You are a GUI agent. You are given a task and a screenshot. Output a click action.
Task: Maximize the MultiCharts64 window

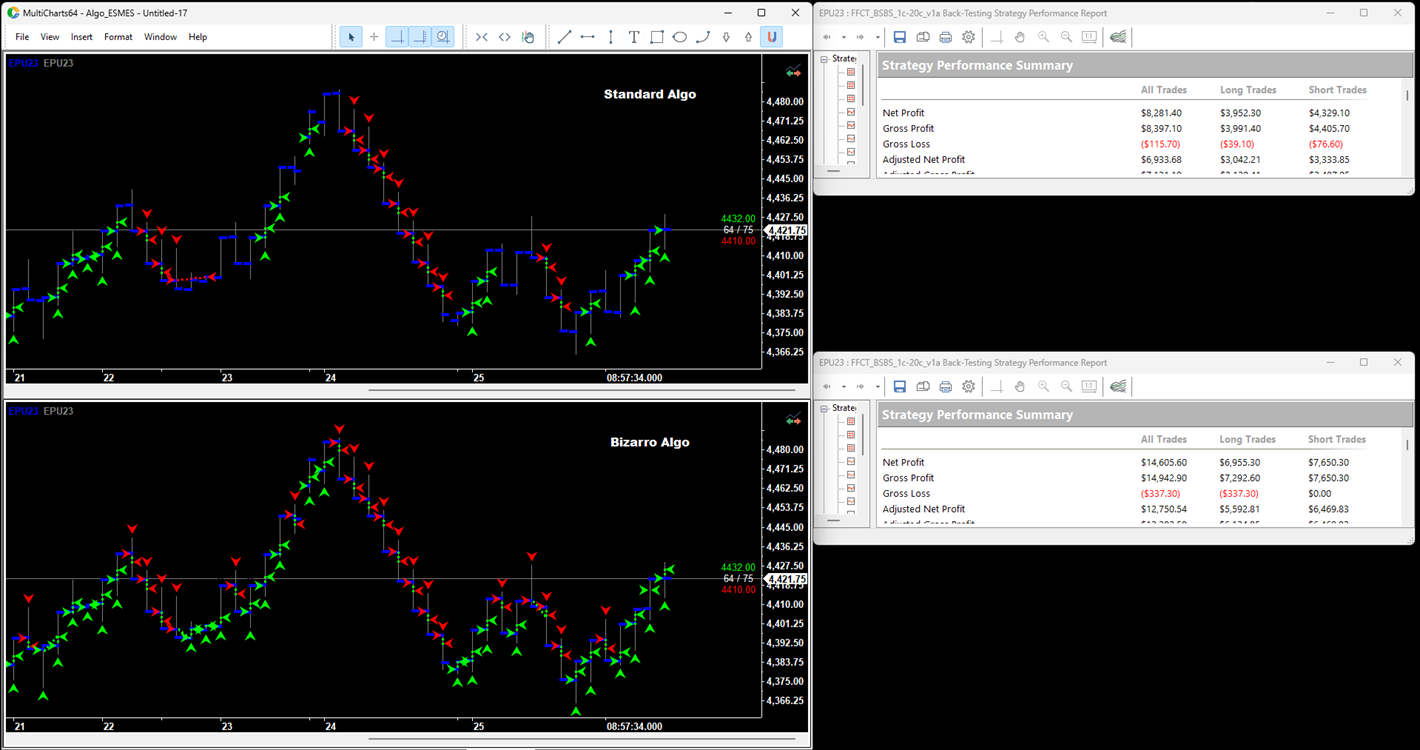coord(761,13)
